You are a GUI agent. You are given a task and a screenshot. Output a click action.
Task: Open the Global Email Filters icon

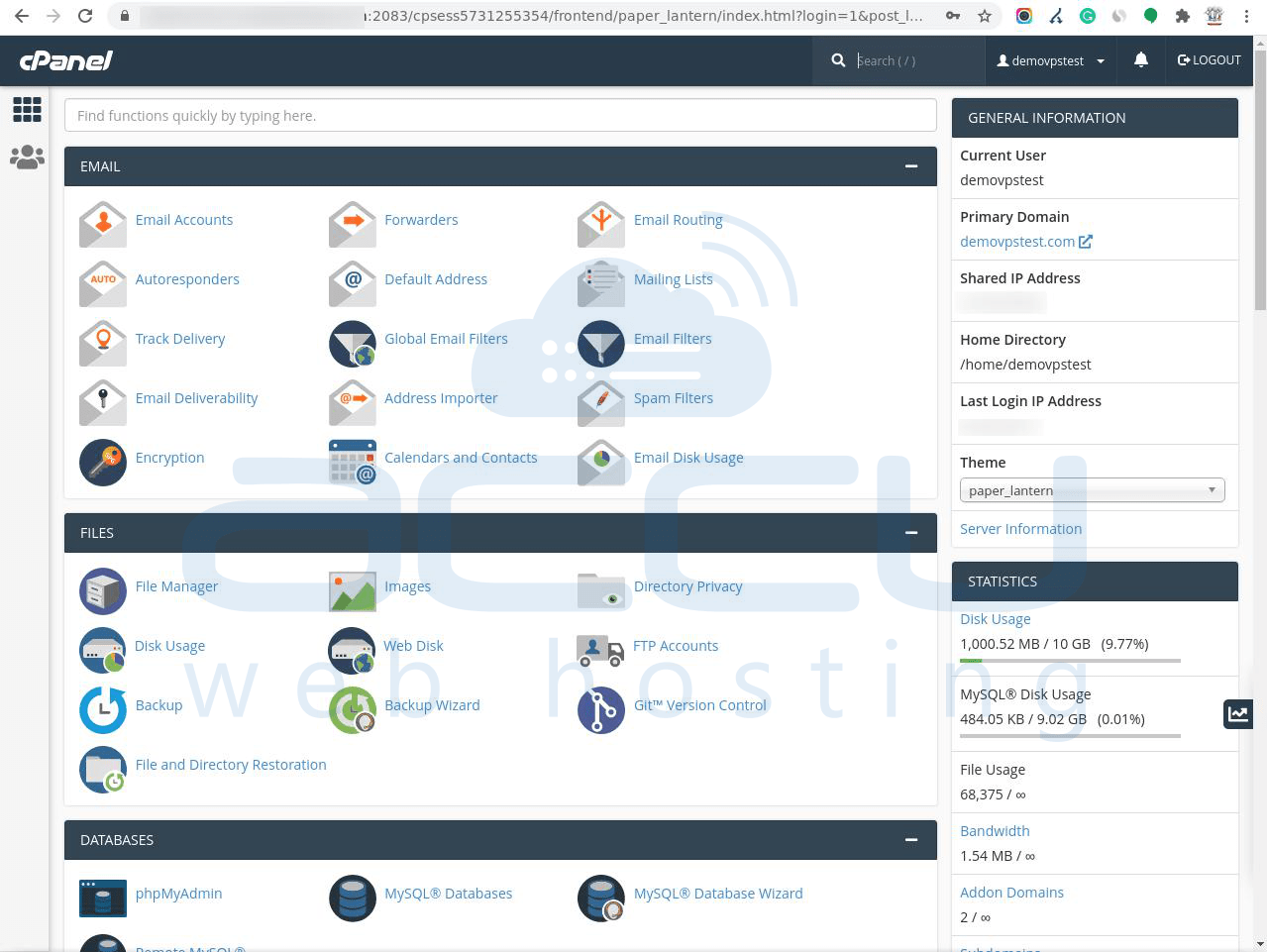click(x=353, y=344)
